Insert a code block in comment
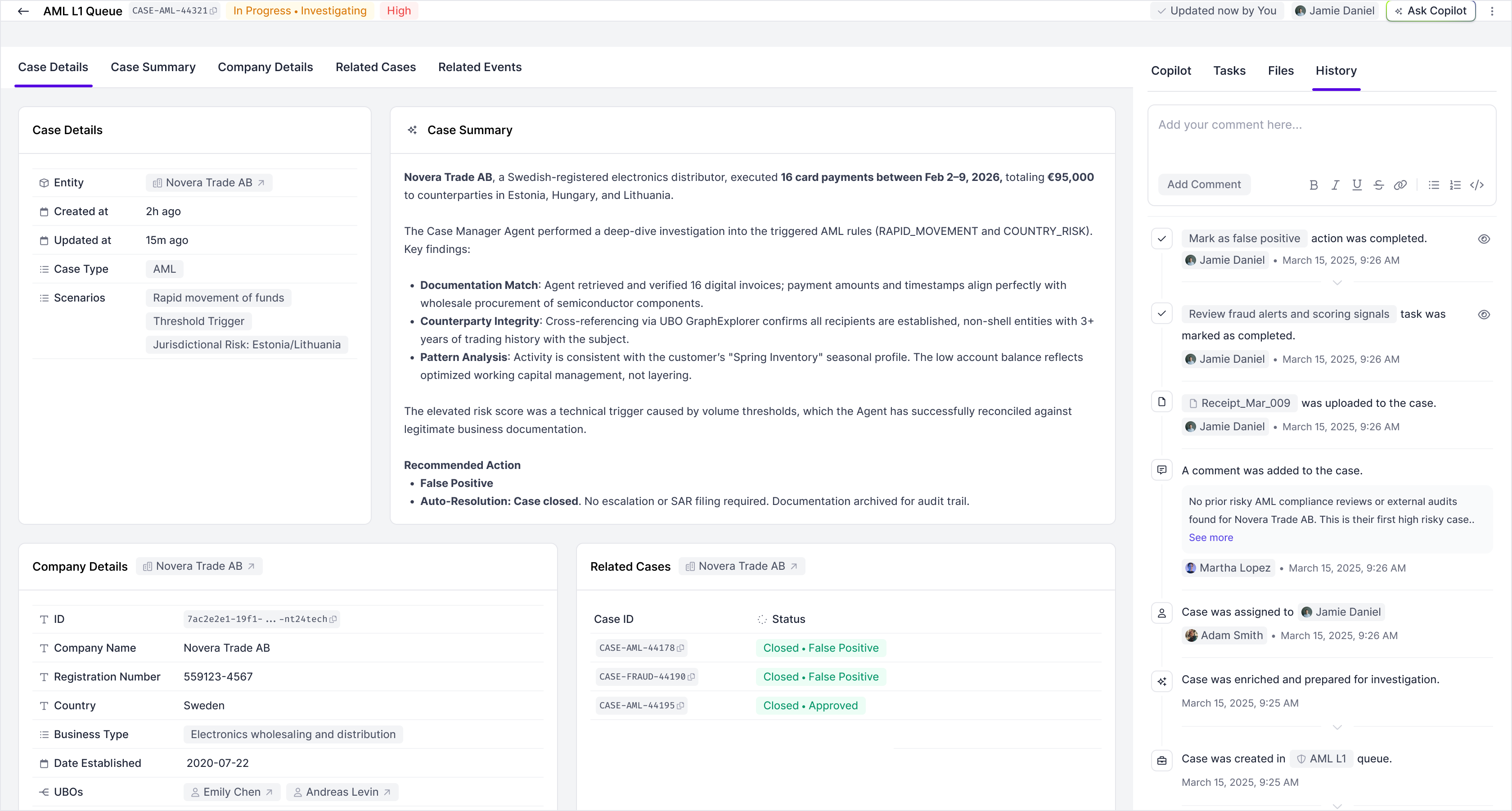The width and height of the screenshot is (1512, 811). click(1477, 185)
